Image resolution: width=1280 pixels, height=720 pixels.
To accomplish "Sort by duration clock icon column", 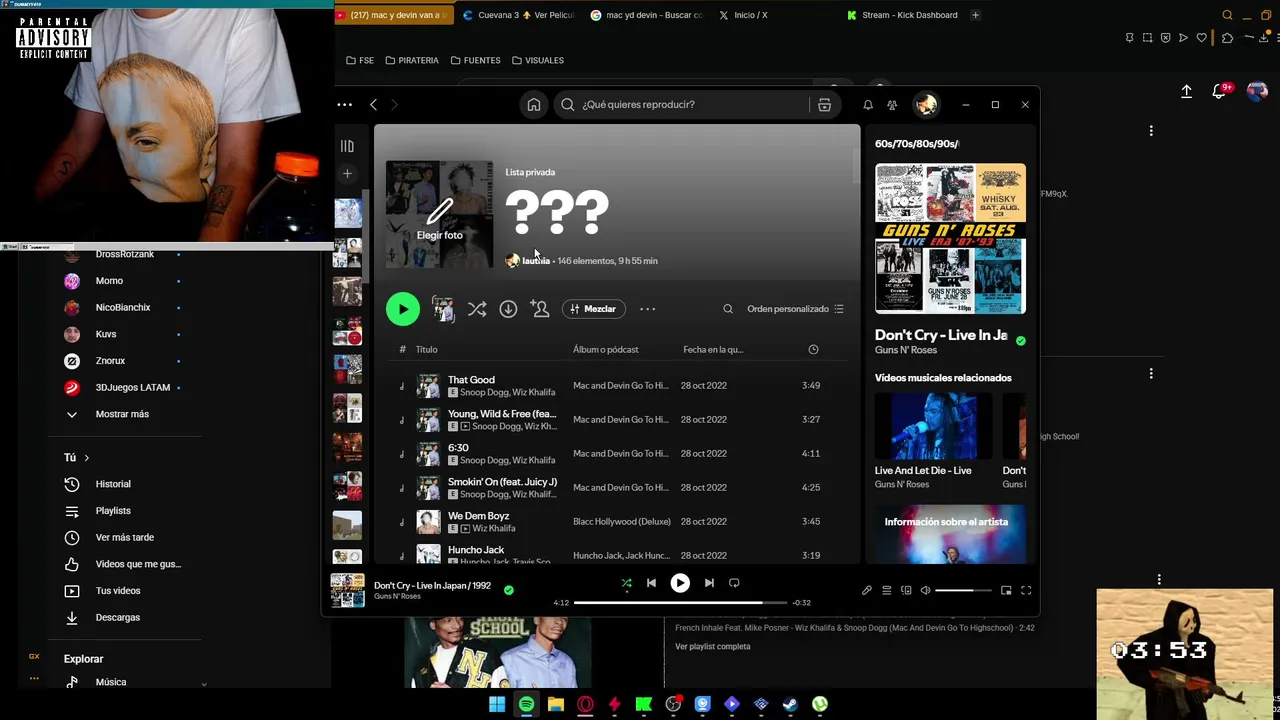I will pos(813,349).
